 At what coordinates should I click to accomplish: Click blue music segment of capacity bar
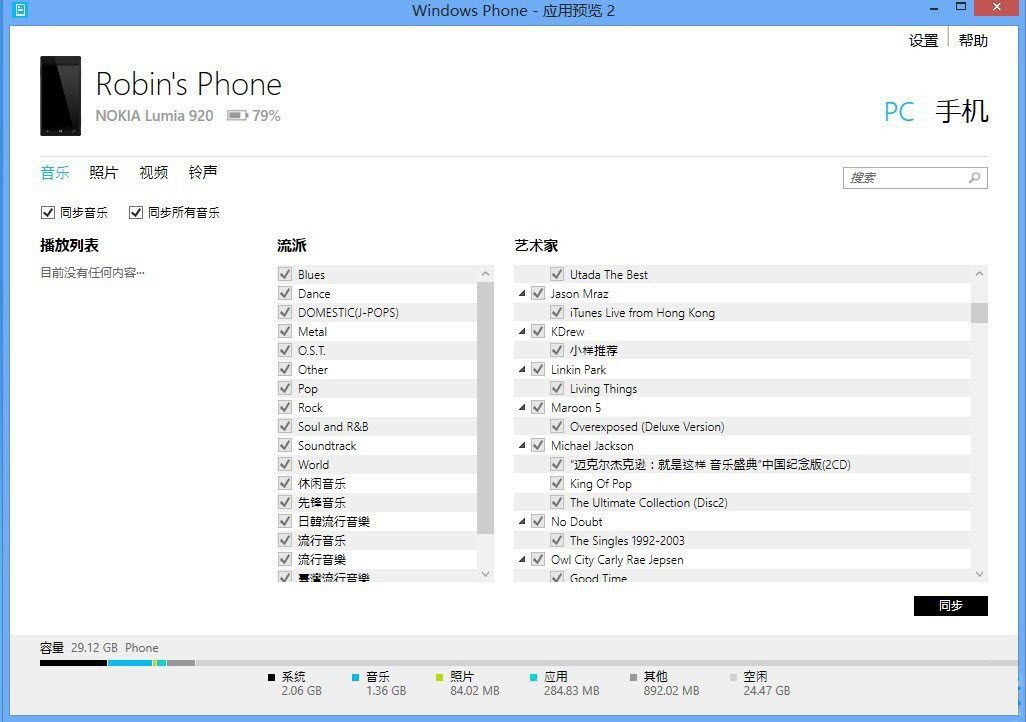click(130, 663)
